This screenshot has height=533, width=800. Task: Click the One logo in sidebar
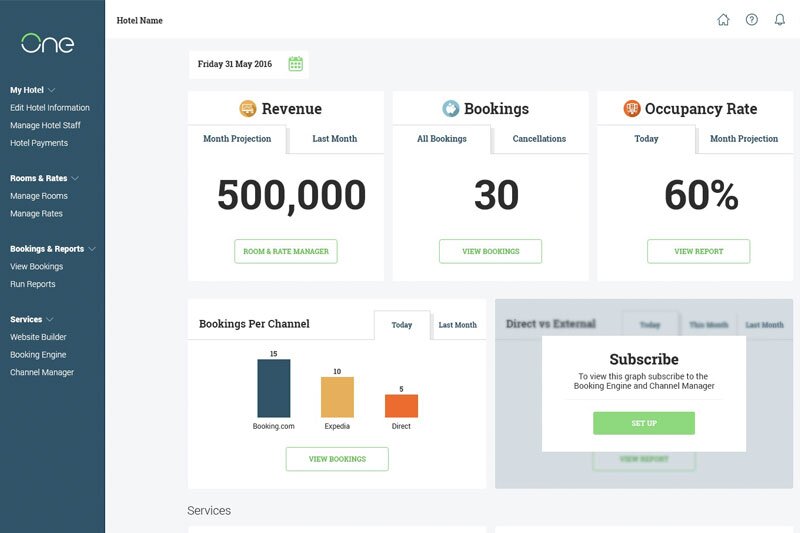[x=47, y=43]
